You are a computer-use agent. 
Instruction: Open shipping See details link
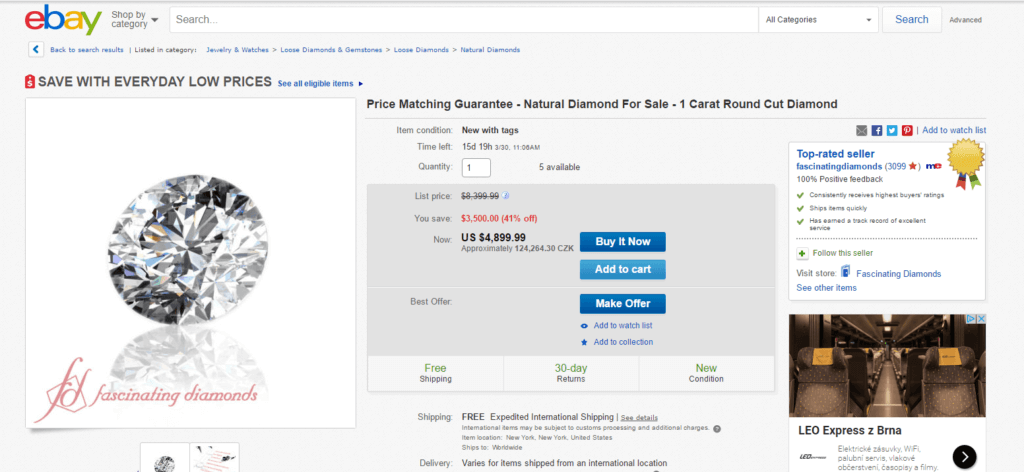[x=639, y=418]
